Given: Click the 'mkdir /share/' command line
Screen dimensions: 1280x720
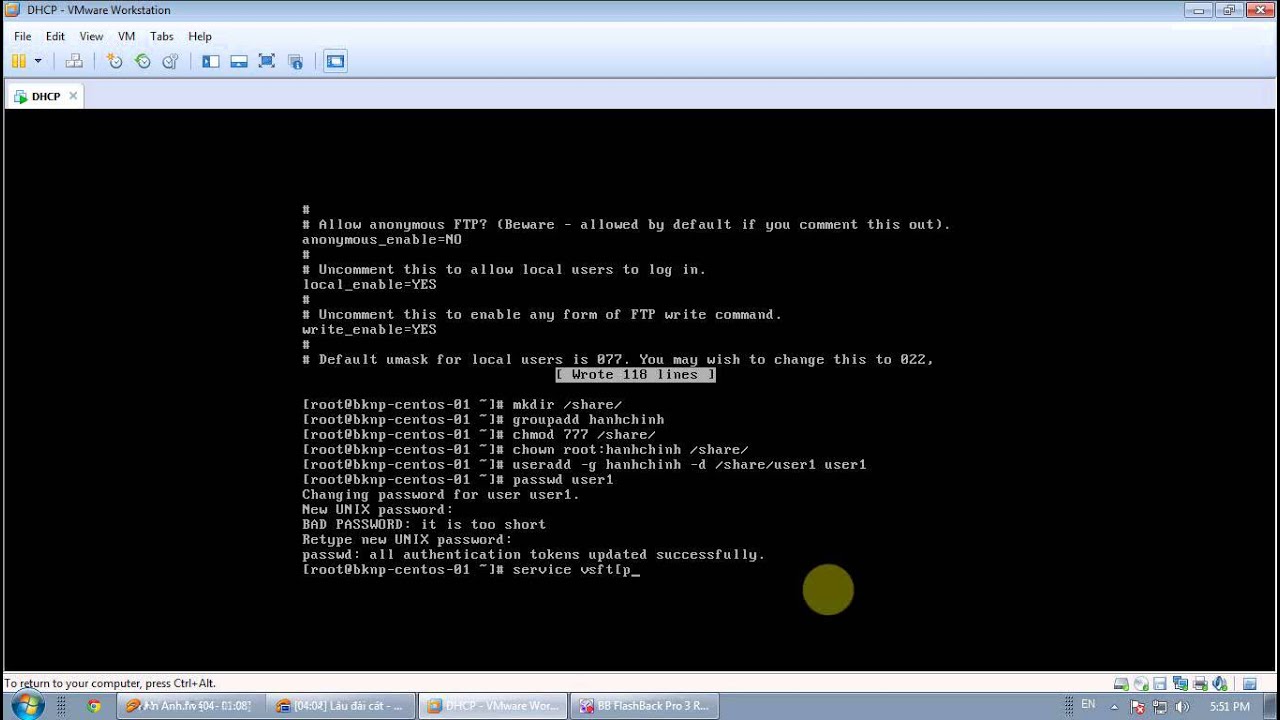Looking at the screenshot, I should [462, 405].
